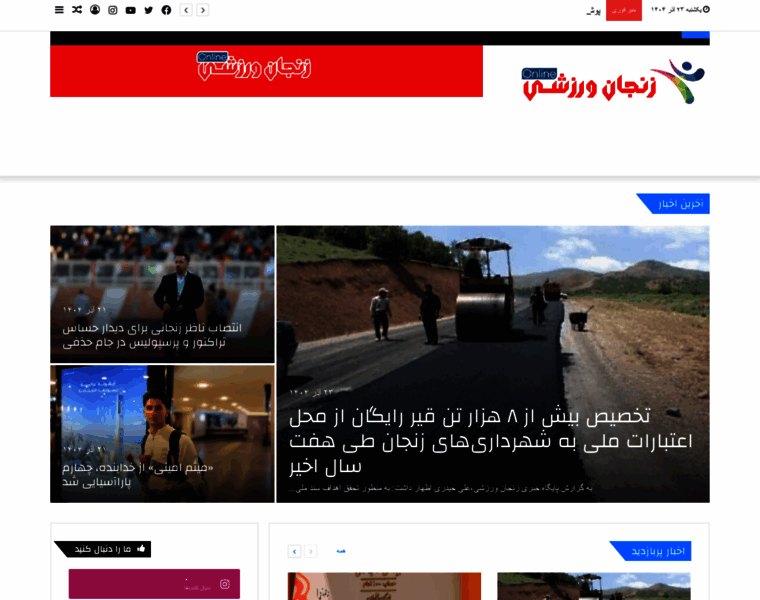Click the Instagram follow button

(154, 584)
